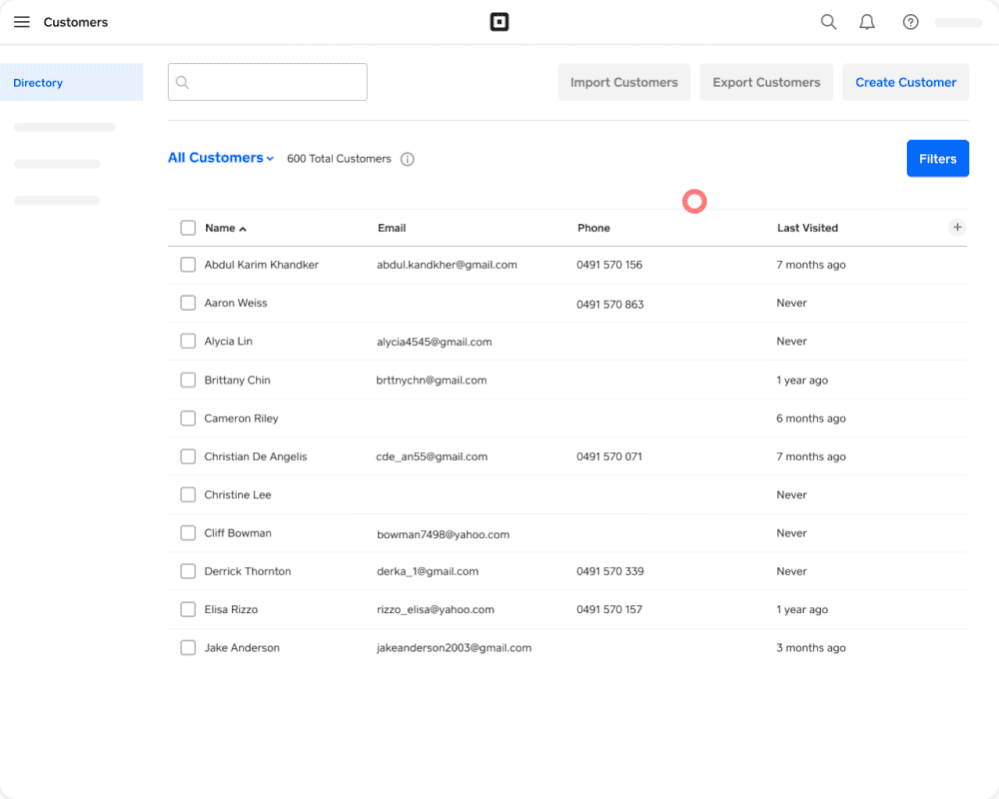Sort by the Name column arrow
This screenshot has width=999, height=799.
pyautogui.click(x=243, y=229)
